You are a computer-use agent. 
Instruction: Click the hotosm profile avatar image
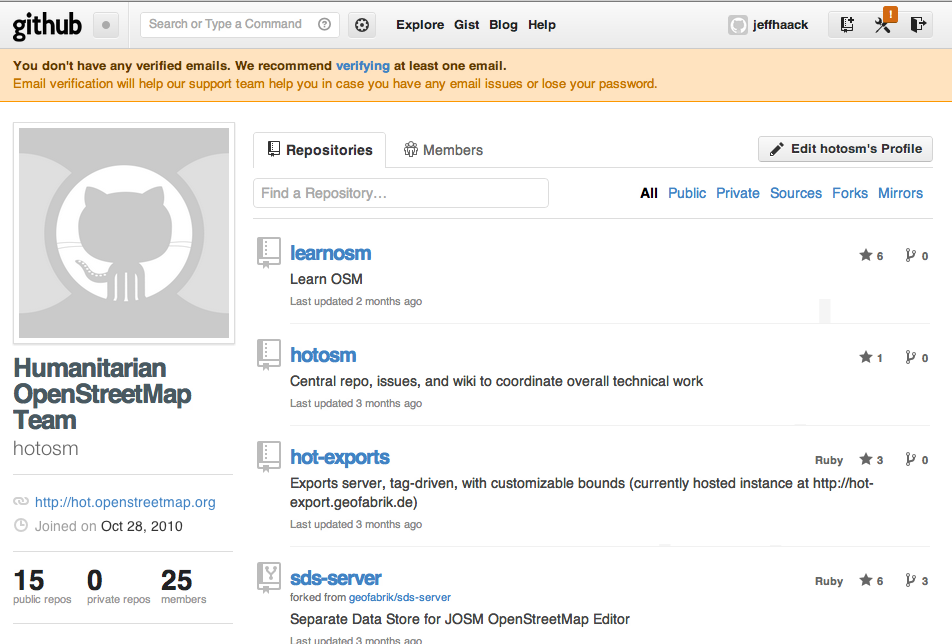click(123, 232)
